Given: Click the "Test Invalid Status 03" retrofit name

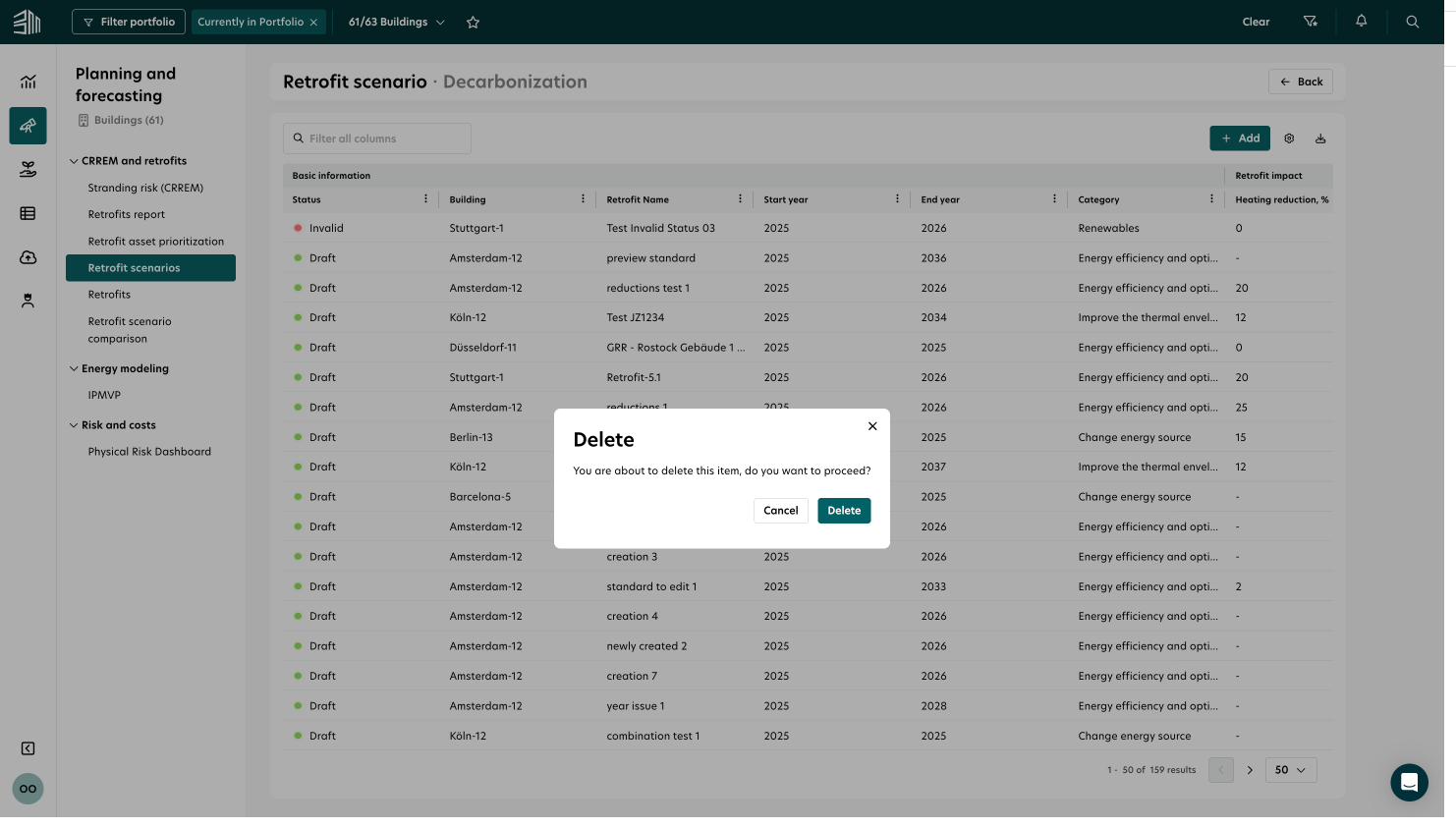Looking at the screenshot, I should (661, 228).
